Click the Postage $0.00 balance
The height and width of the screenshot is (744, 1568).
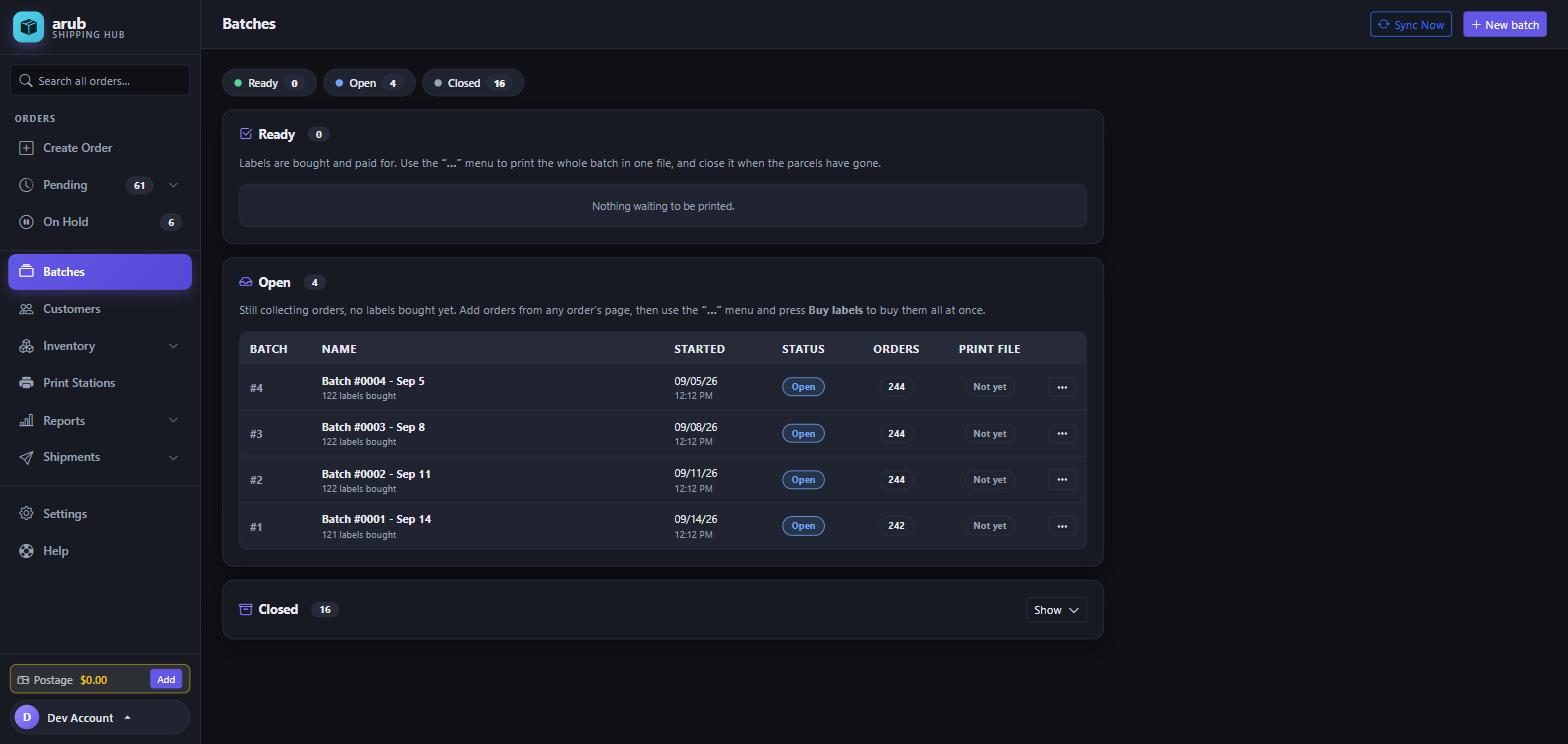(70, 680)
